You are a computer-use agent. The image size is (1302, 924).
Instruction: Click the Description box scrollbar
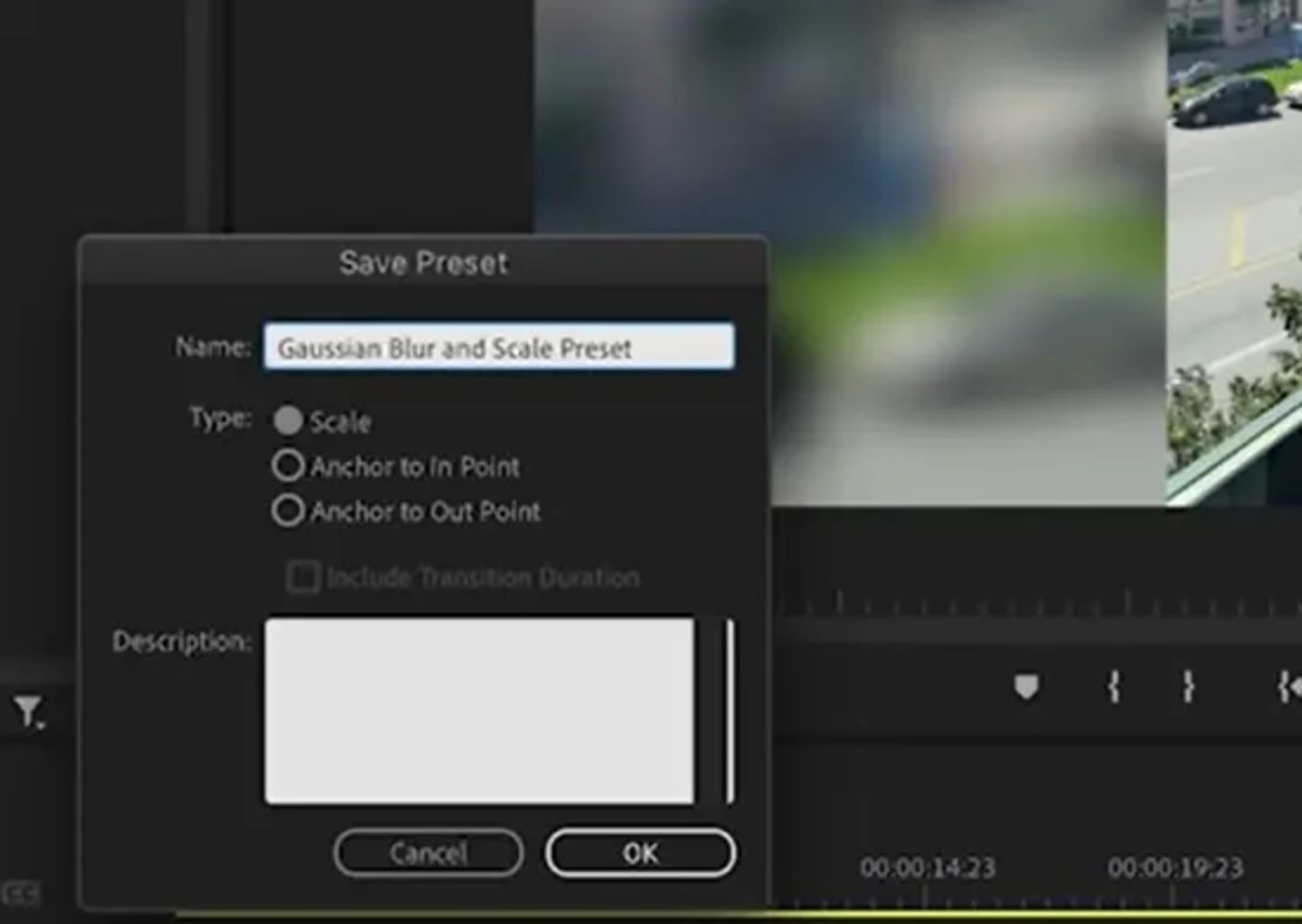click(730, 710)
